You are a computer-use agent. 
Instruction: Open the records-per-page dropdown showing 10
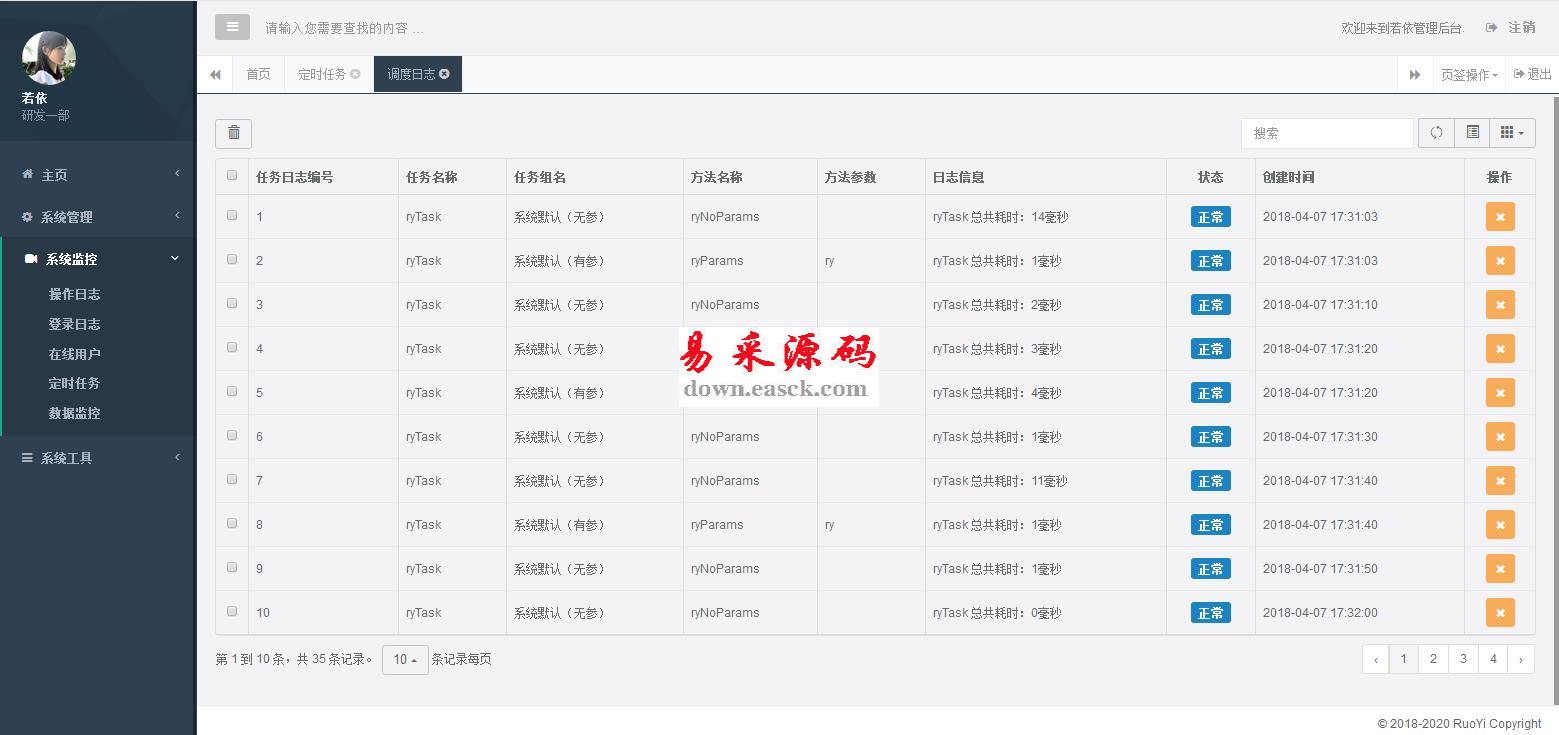pos(405,660)
